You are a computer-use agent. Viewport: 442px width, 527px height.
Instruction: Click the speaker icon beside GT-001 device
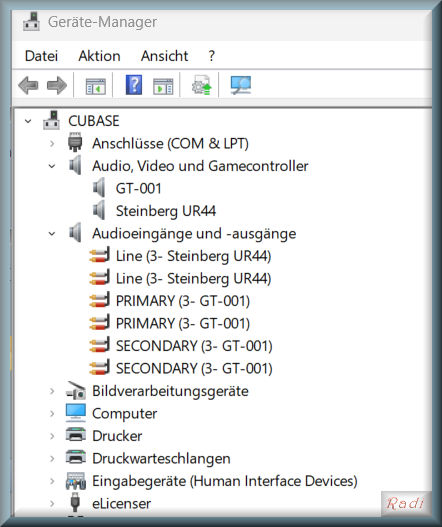(99, 188)
